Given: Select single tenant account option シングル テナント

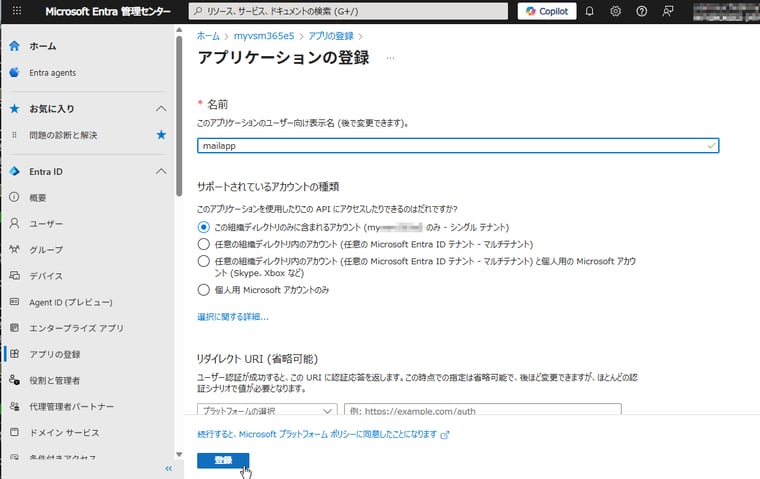Looking at the screenshot, I should tap(204, 227).
